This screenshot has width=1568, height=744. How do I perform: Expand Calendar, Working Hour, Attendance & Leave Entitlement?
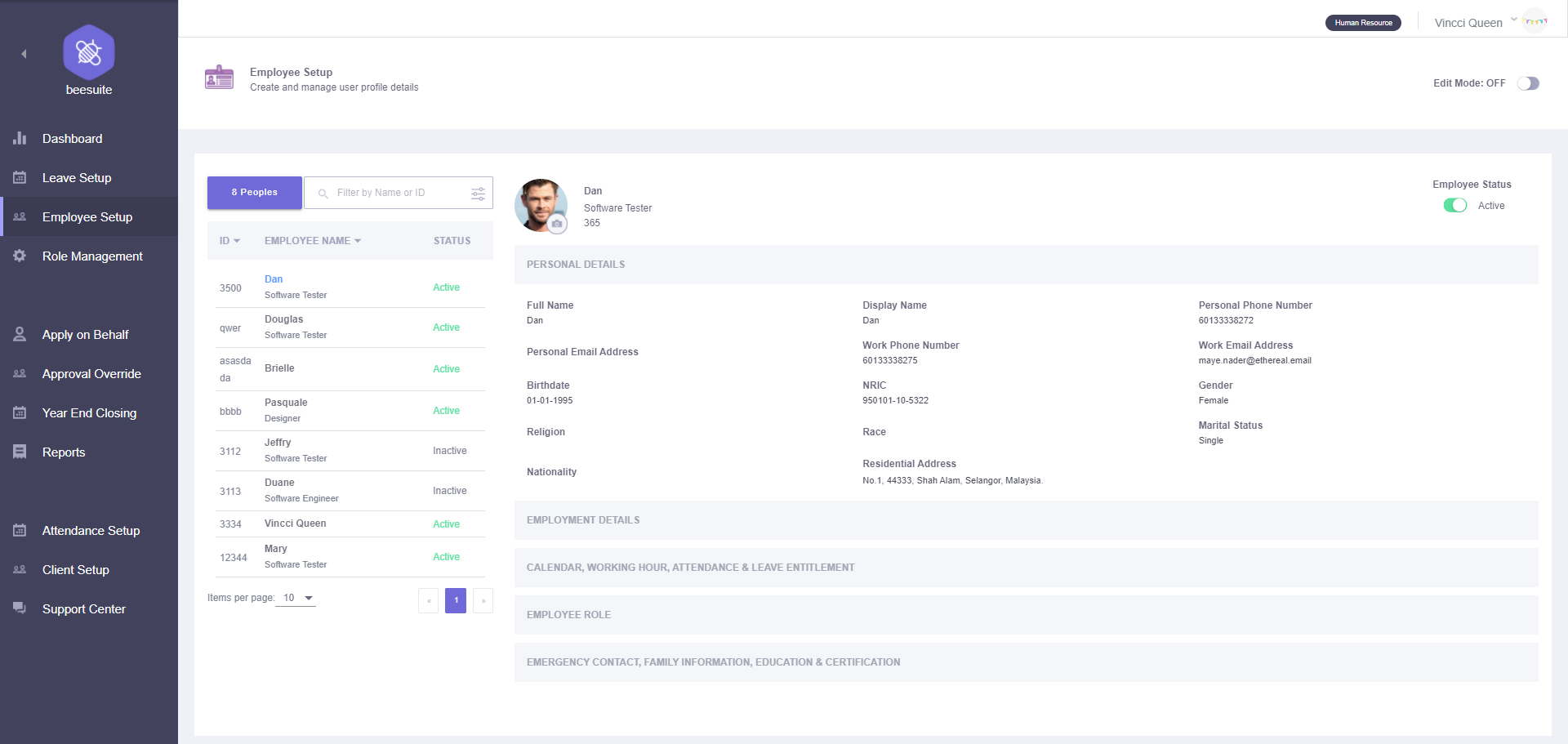1026,568
